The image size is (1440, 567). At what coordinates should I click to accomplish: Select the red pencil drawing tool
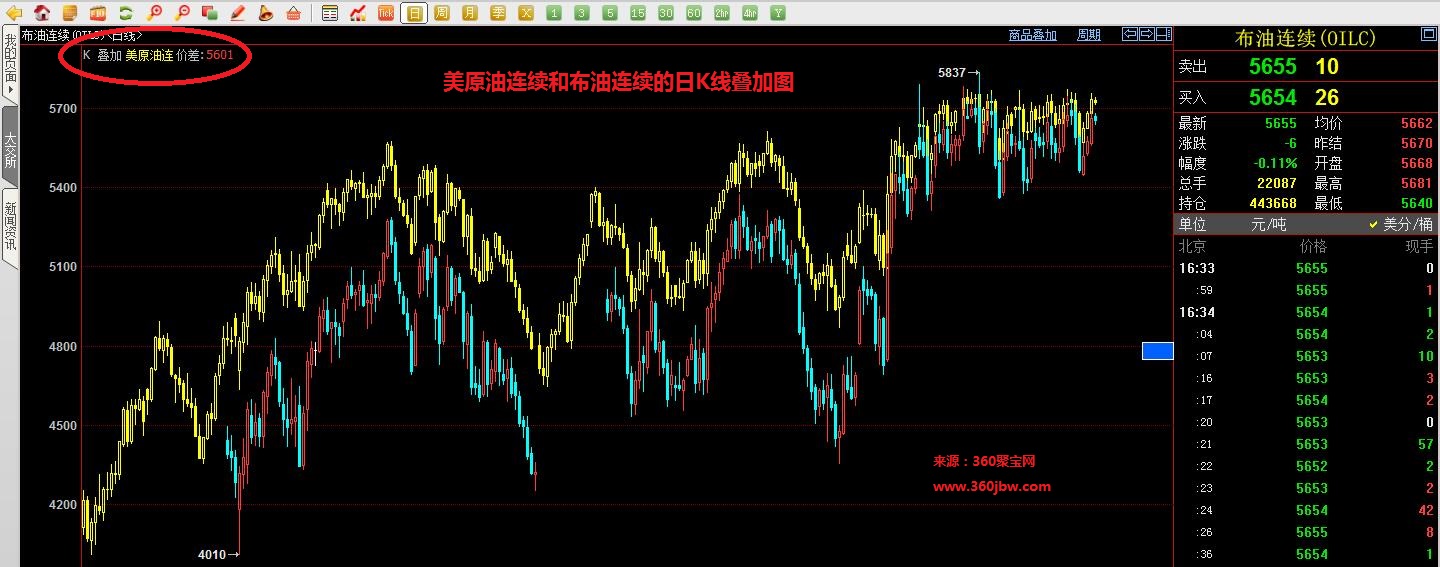coord(238,13)
